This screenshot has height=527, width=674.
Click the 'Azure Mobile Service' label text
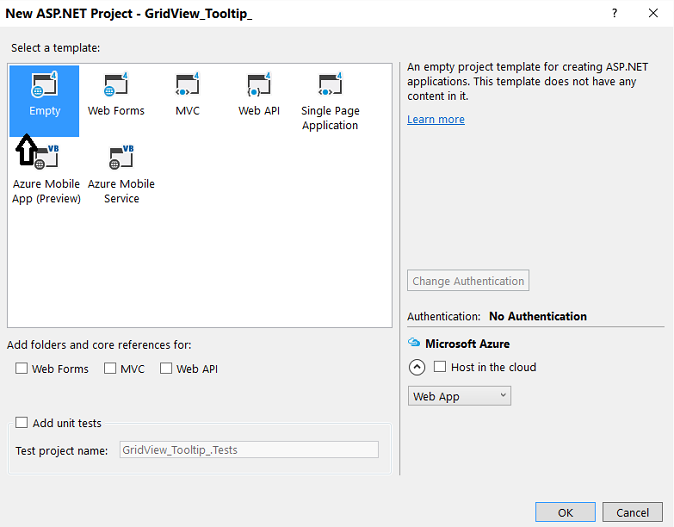[x=121, y=191]
